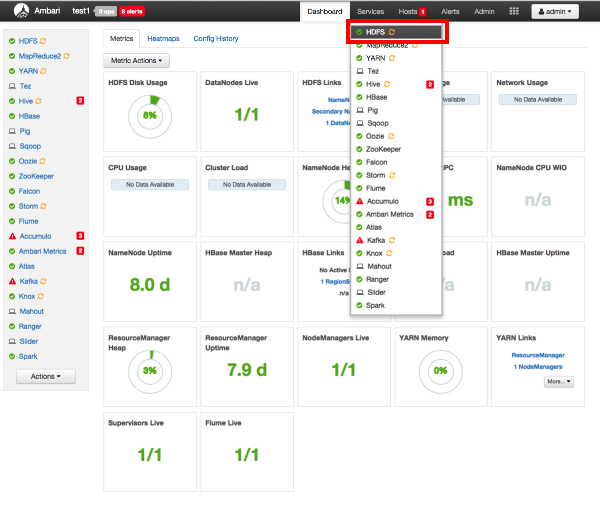Viewport: 600px width, 505px height.
Task: Click Ambari Metrics alert badge in sidebar
Action: (80, 251)
